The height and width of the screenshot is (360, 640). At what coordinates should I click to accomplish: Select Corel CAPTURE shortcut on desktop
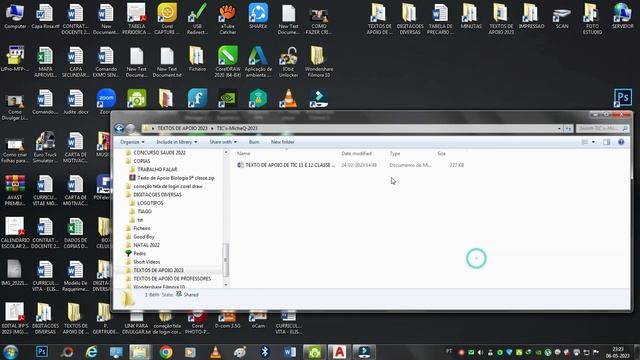point(167,19)
